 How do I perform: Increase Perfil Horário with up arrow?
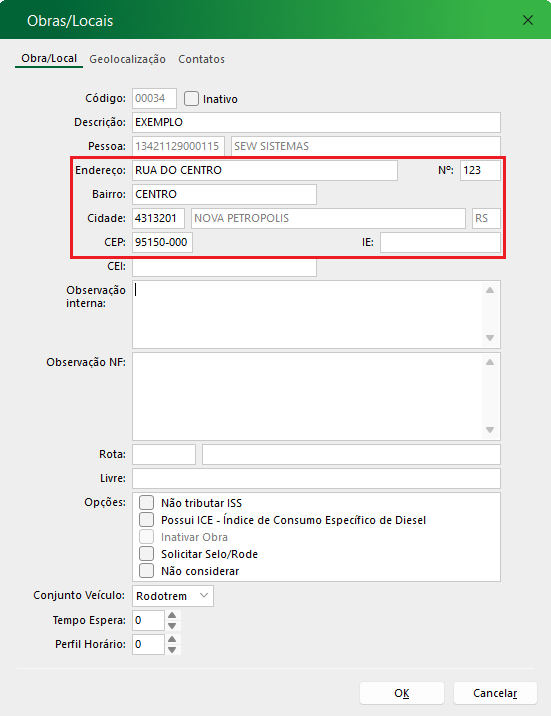point(172,639)
